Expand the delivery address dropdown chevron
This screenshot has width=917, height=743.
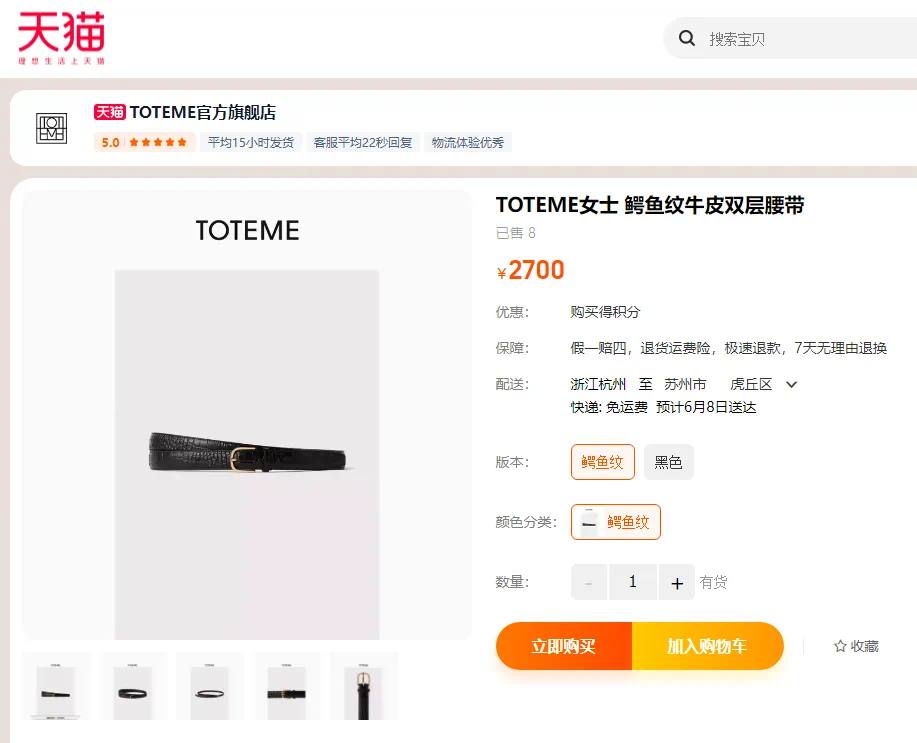pyautogui.click(x=791, y=384)
